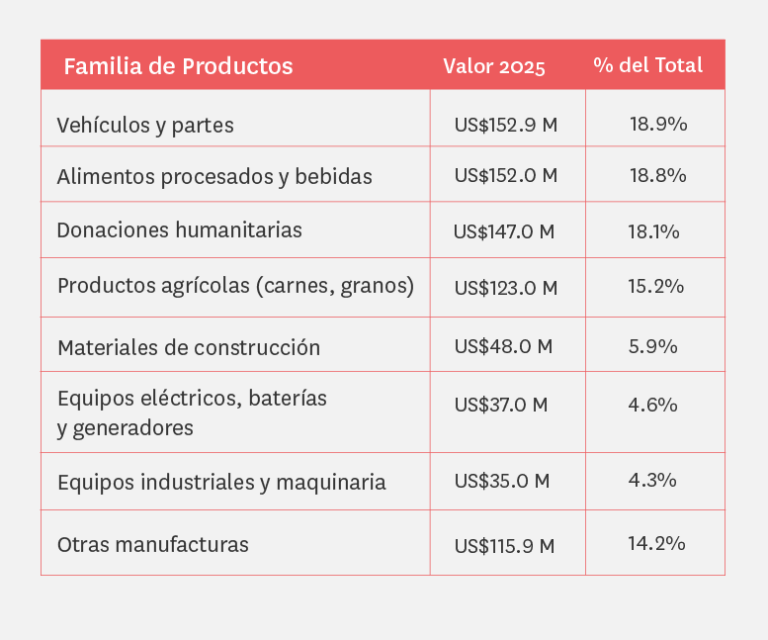Click the 4.6% percentage cell
Screen dimensions: 768x640
pos(653,405)
